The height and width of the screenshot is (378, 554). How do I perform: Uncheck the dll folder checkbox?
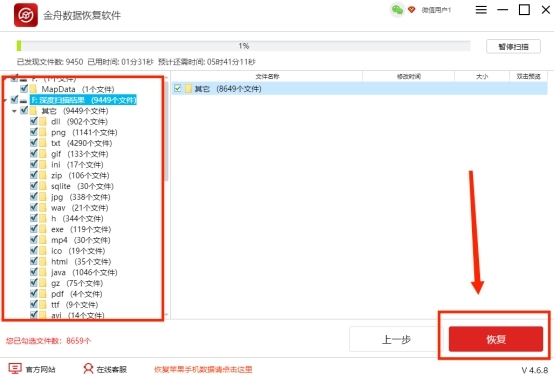pos(34,121)
